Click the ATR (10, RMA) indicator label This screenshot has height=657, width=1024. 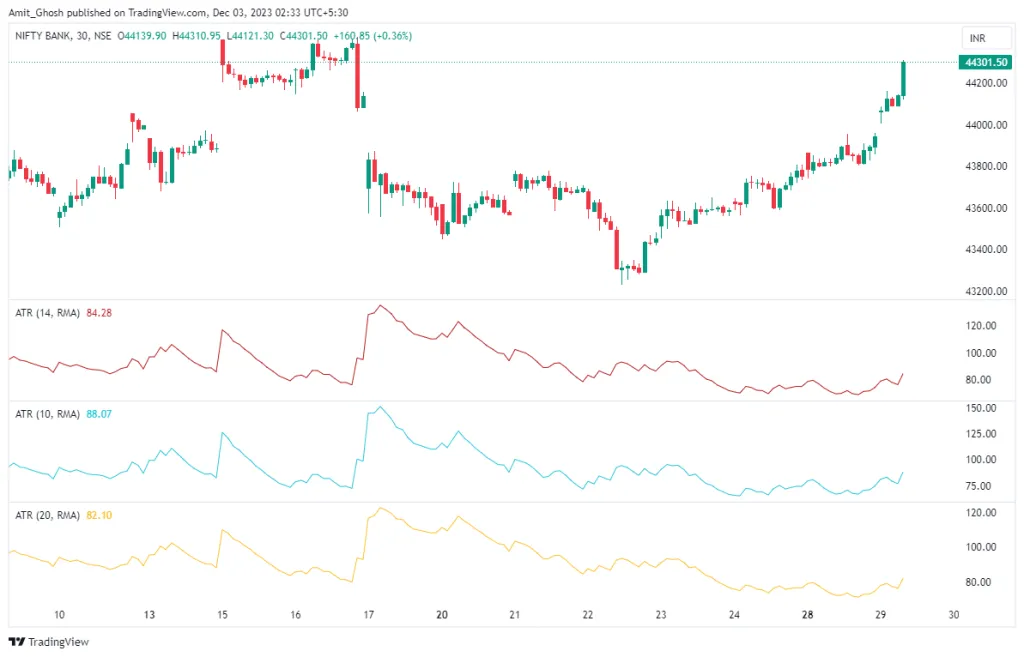[46, 413]
